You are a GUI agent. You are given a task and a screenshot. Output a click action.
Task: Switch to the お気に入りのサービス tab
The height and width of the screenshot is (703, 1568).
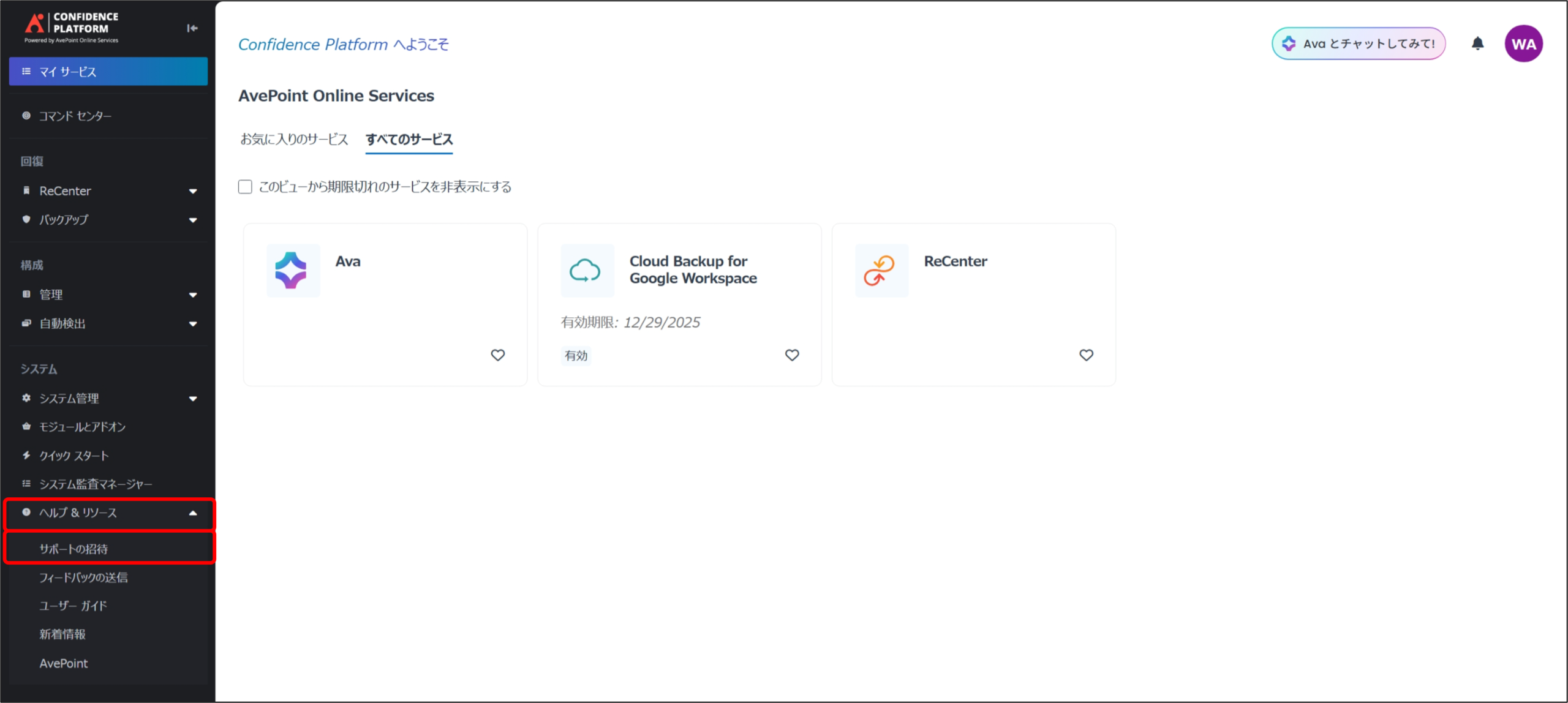pos(294,140)
